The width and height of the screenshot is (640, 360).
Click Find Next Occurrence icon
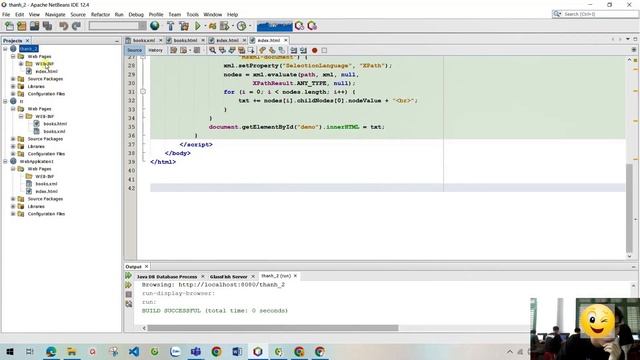[231, 50]
